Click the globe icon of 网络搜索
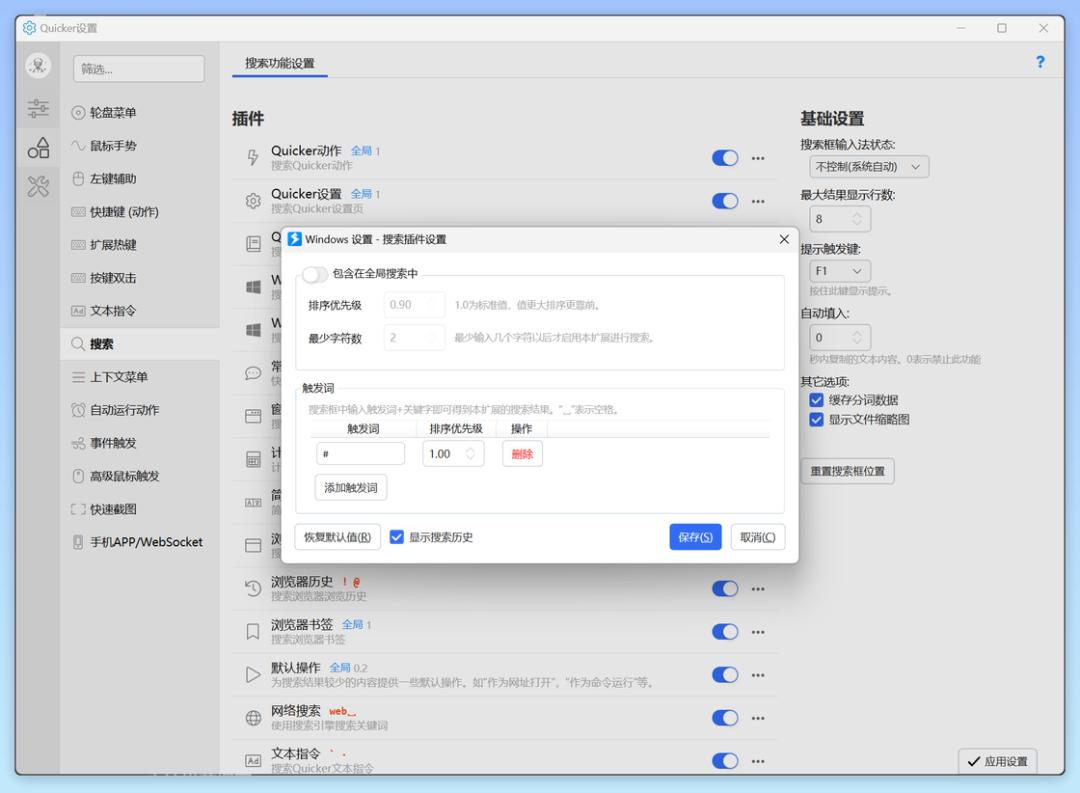This screenshot has height=793, width=1080. (x=253, y=718)
